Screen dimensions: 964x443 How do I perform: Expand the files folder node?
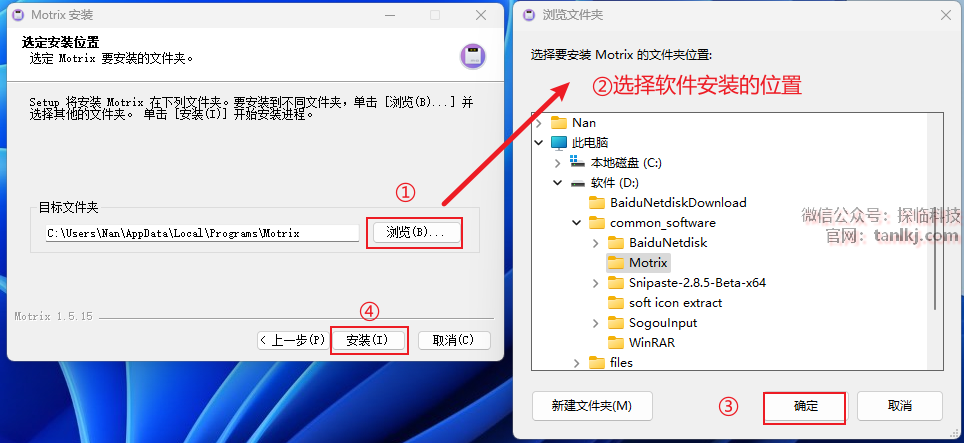click(x=576, y=363)
